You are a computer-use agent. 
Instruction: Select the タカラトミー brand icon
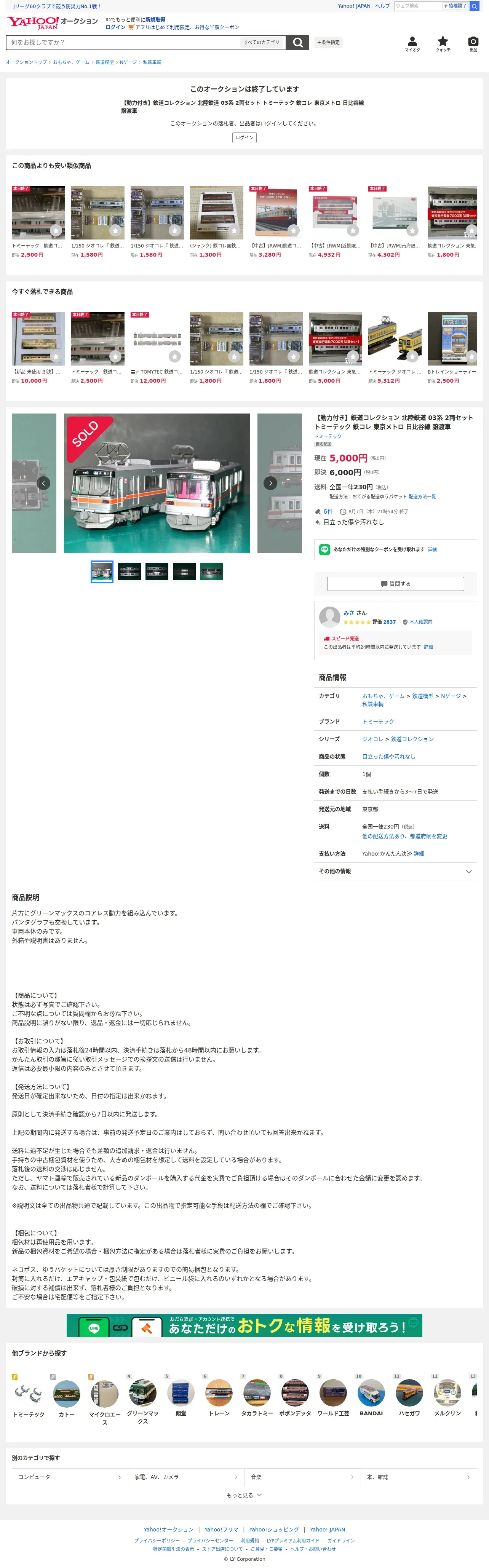(257, 1393)
